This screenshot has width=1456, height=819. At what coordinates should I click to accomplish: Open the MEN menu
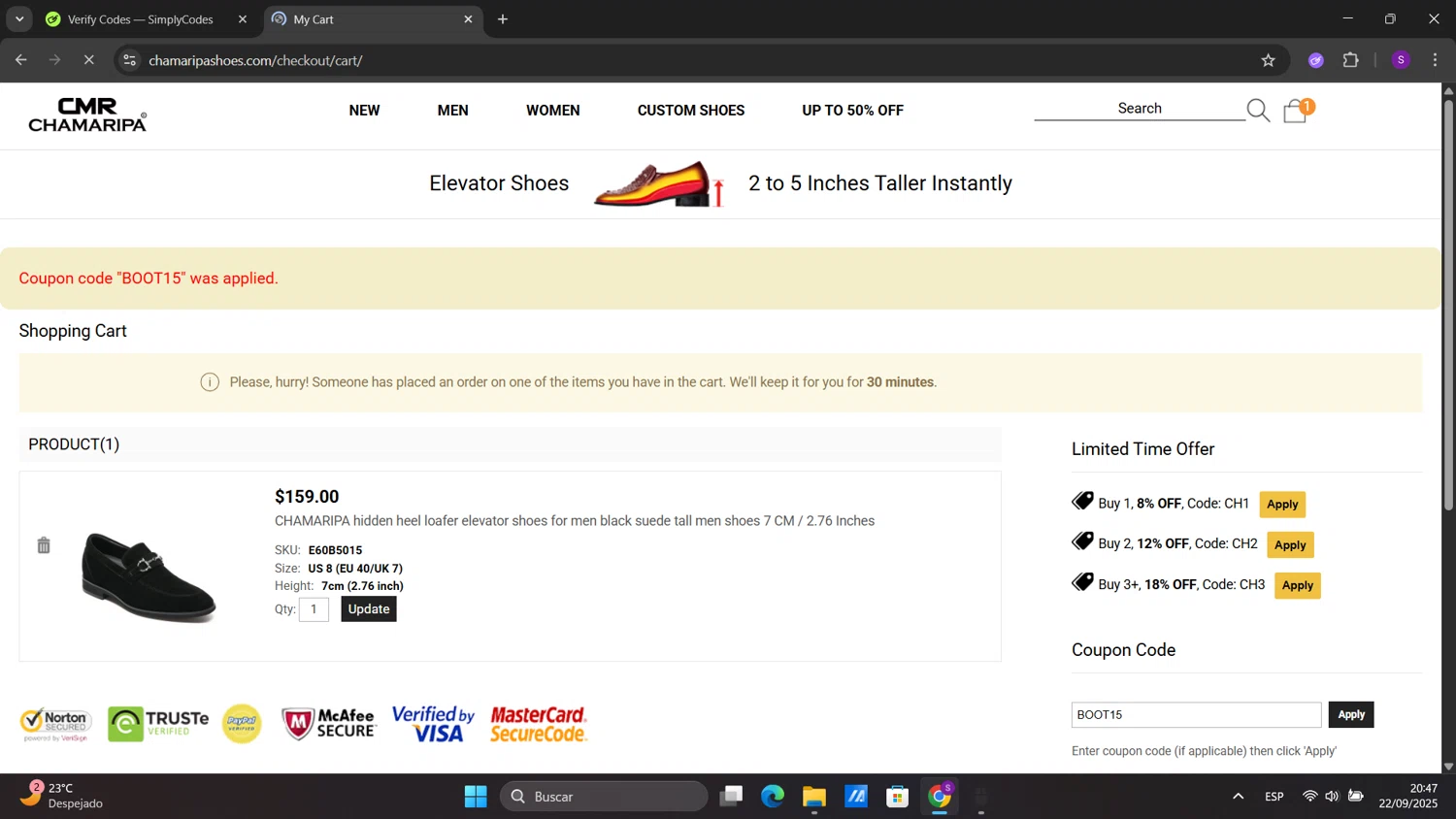click(452, 111)
